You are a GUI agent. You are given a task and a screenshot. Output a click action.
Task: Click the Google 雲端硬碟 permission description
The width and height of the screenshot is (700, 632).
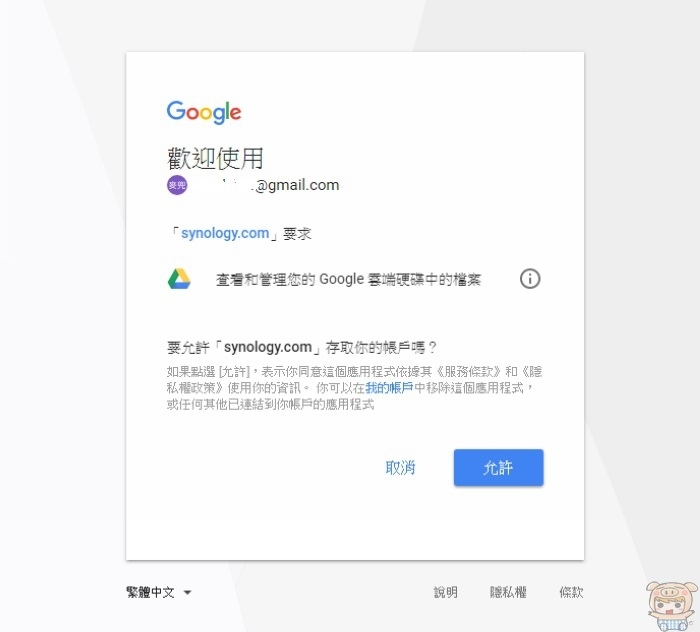(348, 279)
